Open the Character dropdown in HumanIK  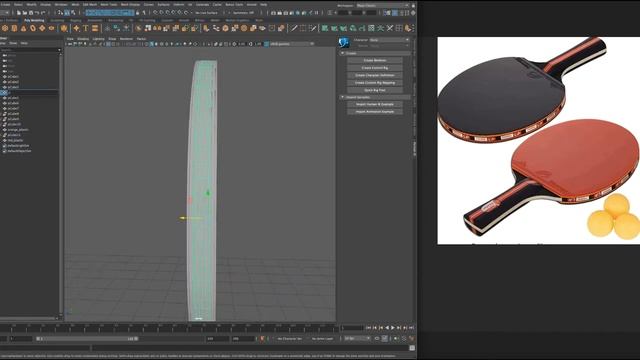tap(389, 40)
